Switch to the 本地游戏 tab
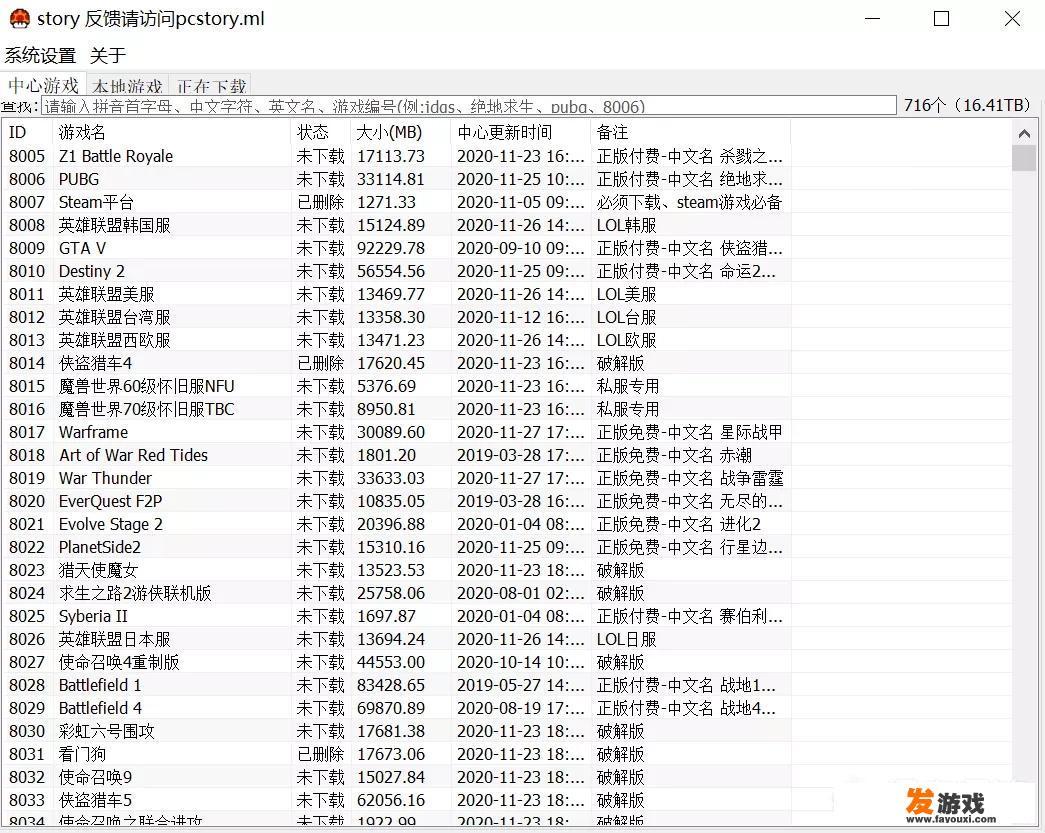1045x833 pixels. 127,86
